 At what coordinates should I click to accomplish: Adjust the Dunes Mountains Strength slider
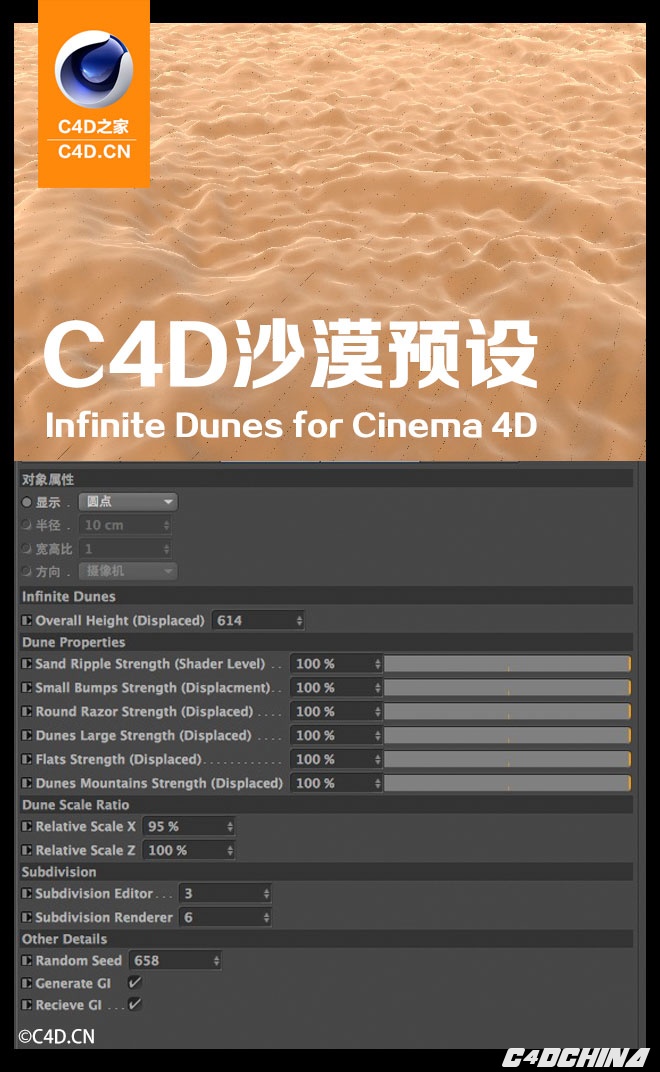pyautogui.click(x=507, y=783)
